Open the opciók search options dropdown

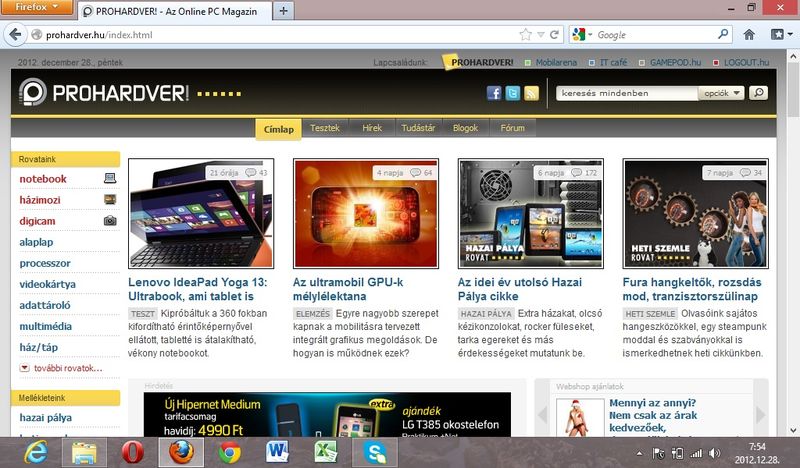click(x=721, y=93)
